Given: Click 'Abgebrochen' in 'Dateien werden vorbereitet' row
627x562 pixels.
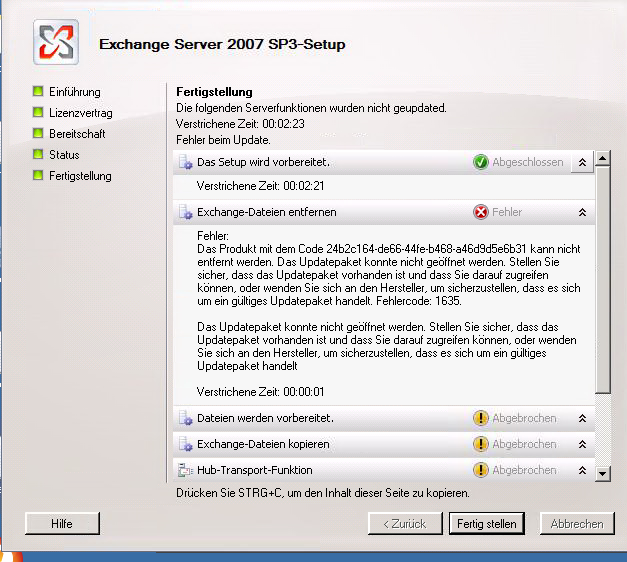Looking at the screenshot, I should (x=524, y=418).
